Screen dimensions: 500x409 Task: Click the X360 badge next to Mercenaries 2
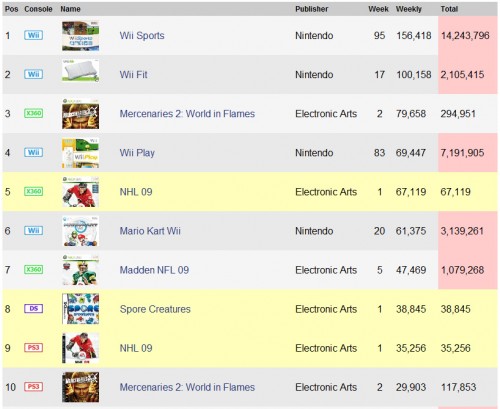tap(33, 113)
